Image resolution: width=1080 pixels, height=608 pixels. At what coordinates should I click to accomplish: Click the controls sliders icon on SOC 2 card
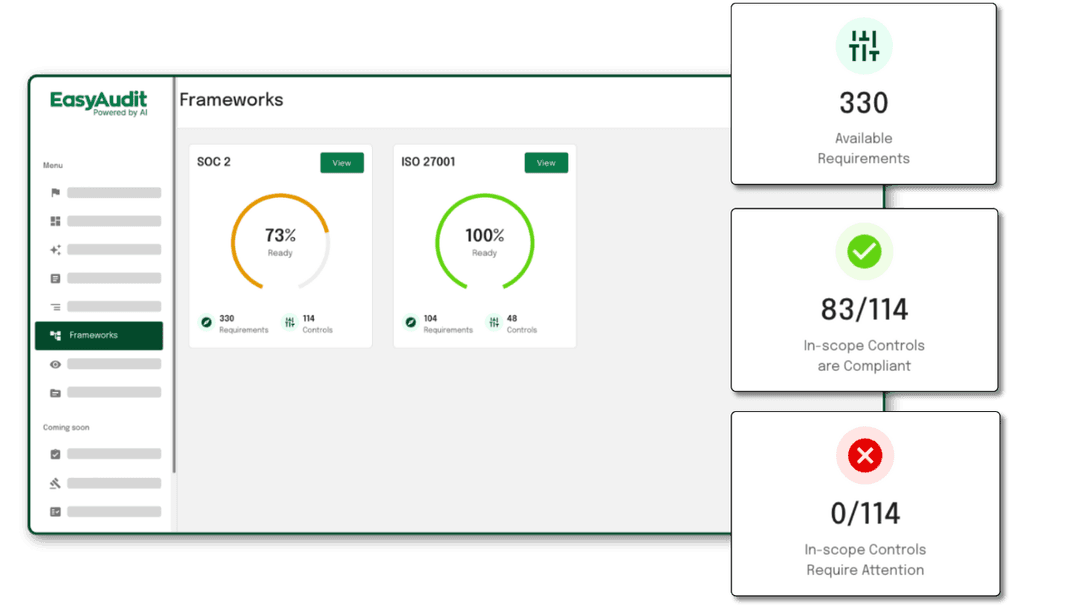click(291, 322)
